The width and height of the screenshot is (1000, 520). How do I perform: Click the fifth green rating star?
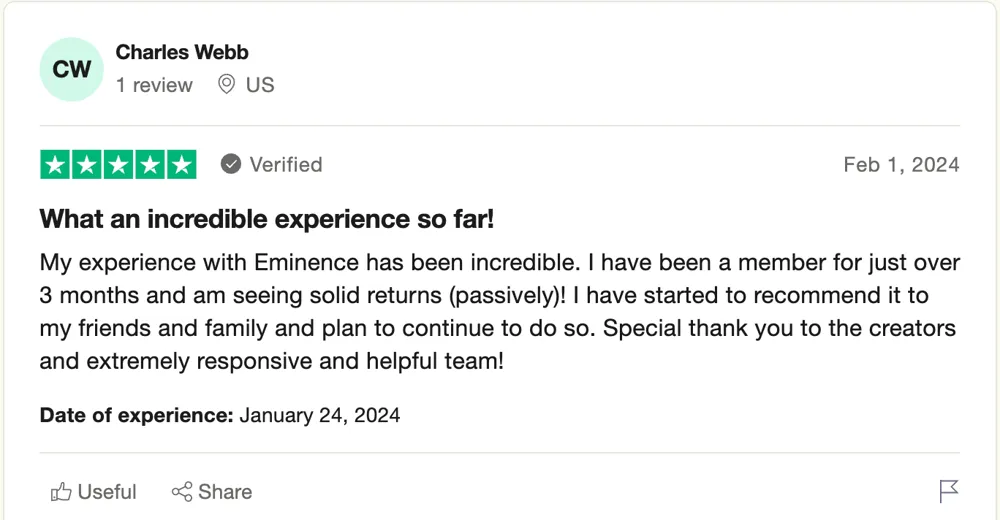[x=182, y=165]
